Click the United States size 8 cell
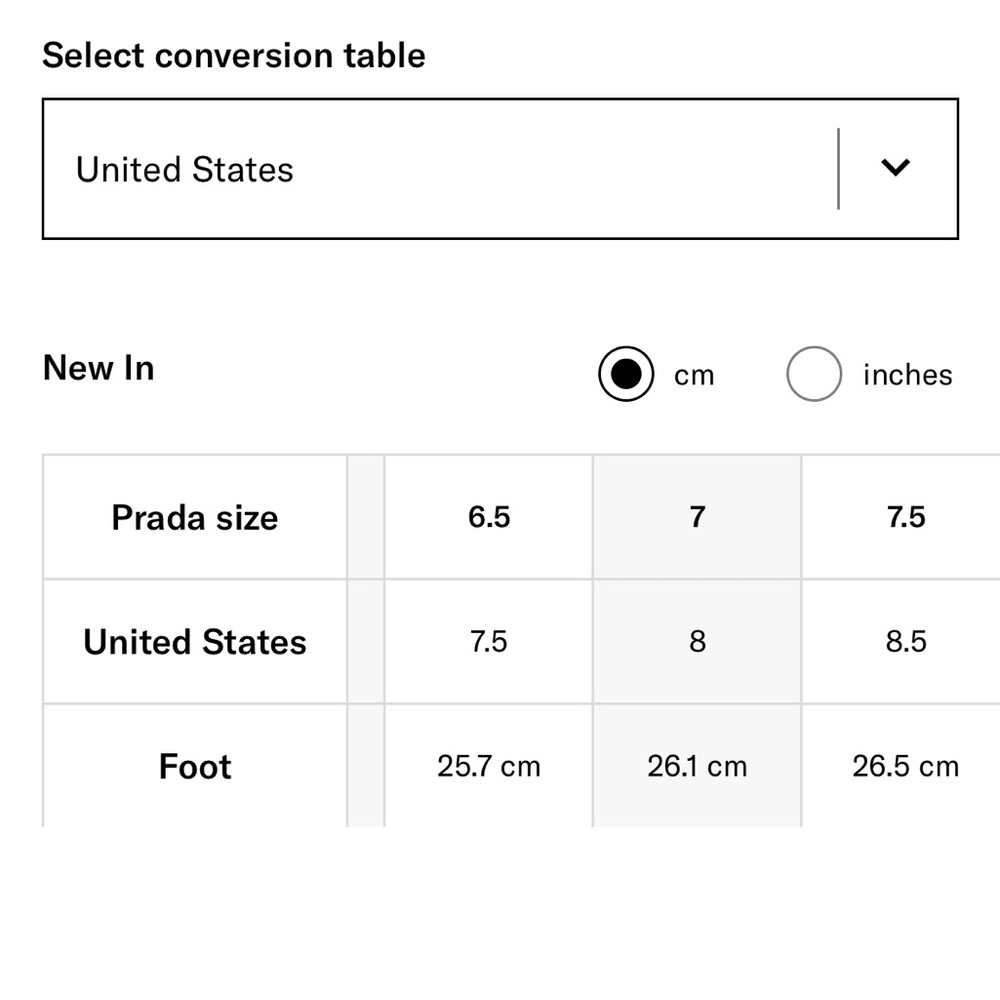The image size is (1000, 1000). click(x=697, y=642)
